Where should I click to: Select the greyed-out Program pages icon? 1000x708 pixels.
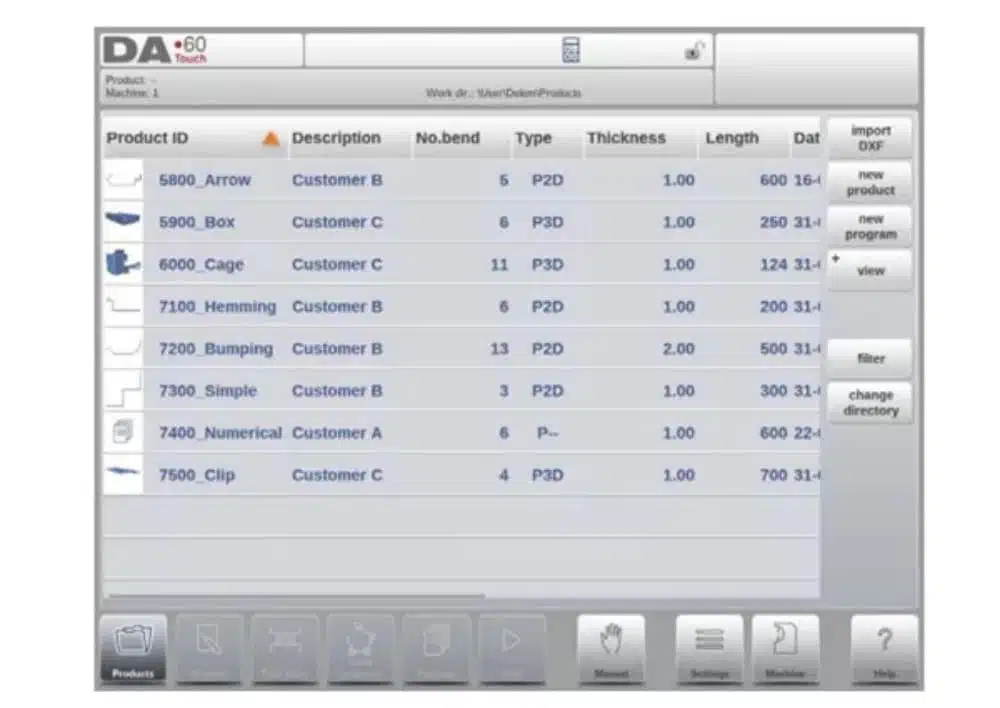click(437, 649)
